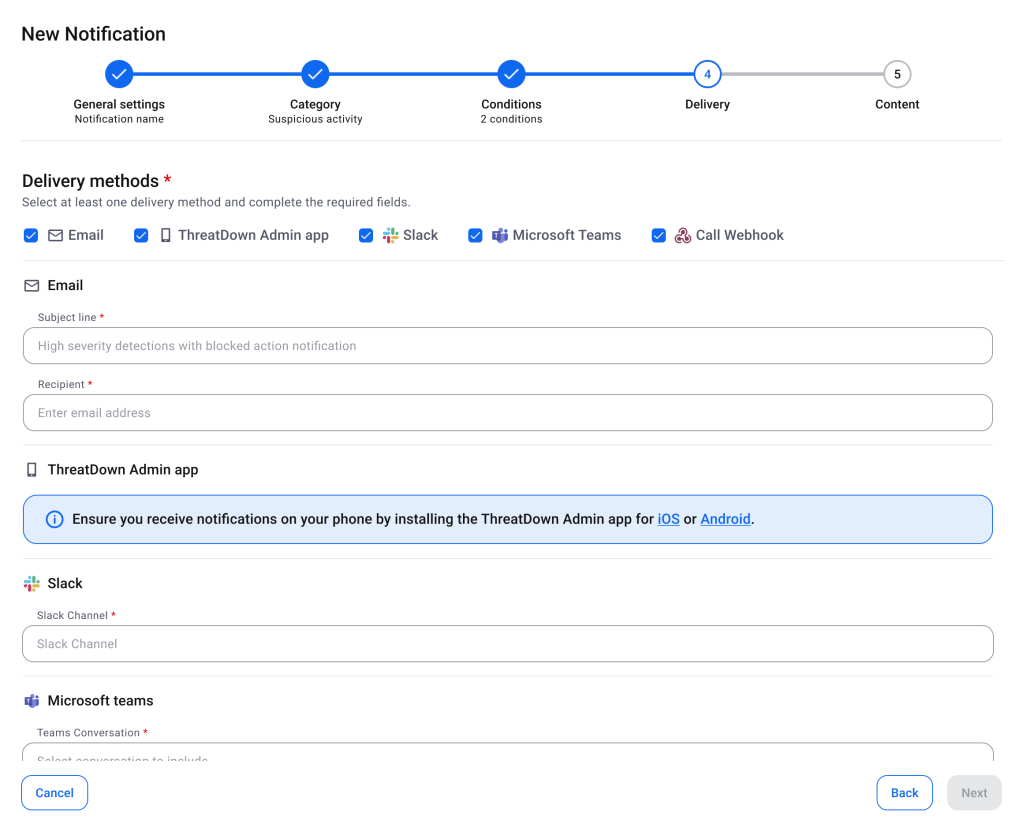Click the Teams icon beside Microsoft teams heading
The height and width of the screenshot is (828, 1023).
(32, 701)
